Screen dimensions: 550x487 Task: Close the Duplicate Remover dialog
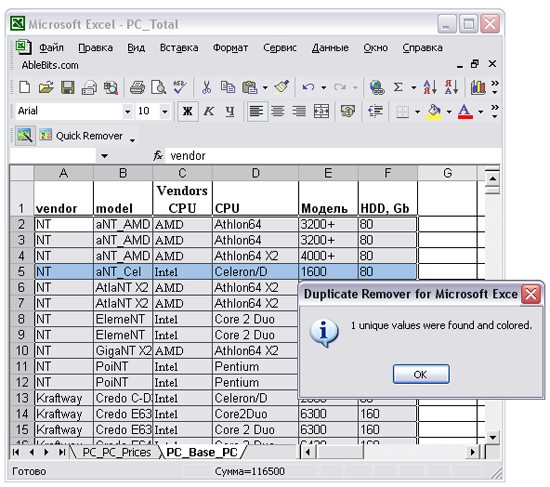coord(531,294)
